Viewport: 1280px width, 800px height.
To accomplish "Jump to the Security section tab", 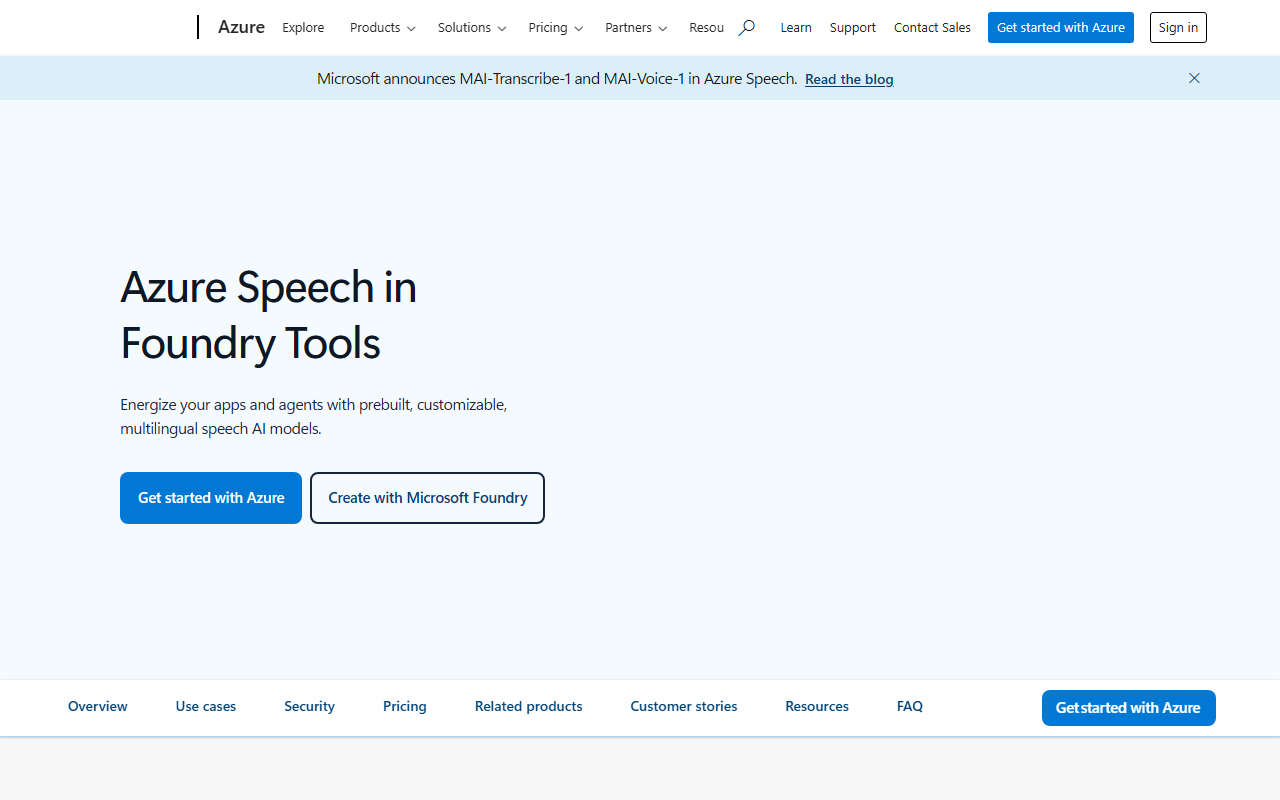I will click(309, 706).
